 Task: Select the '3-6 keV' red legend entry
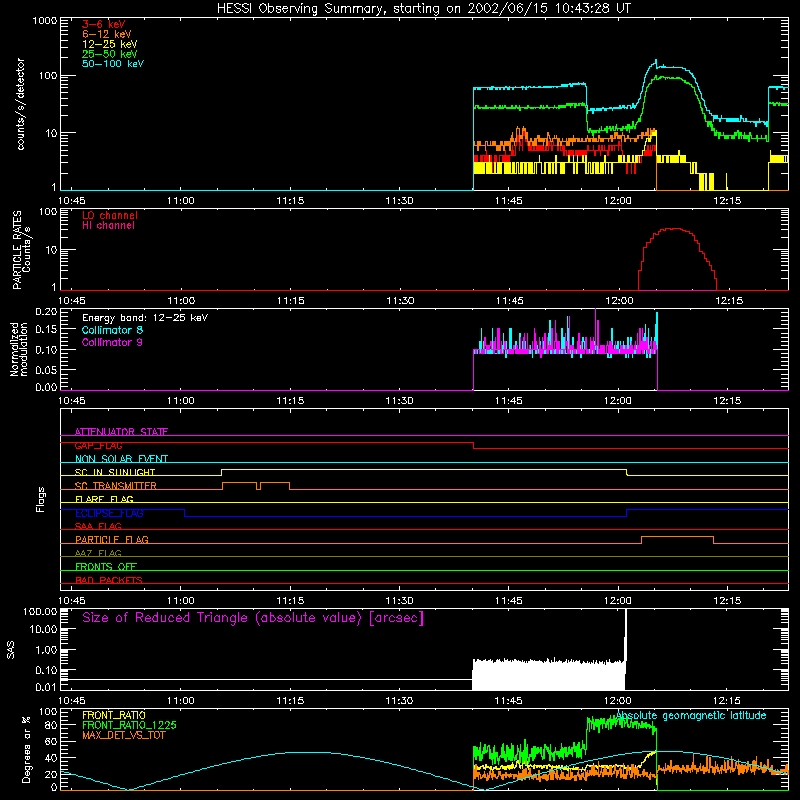[104, 24]
